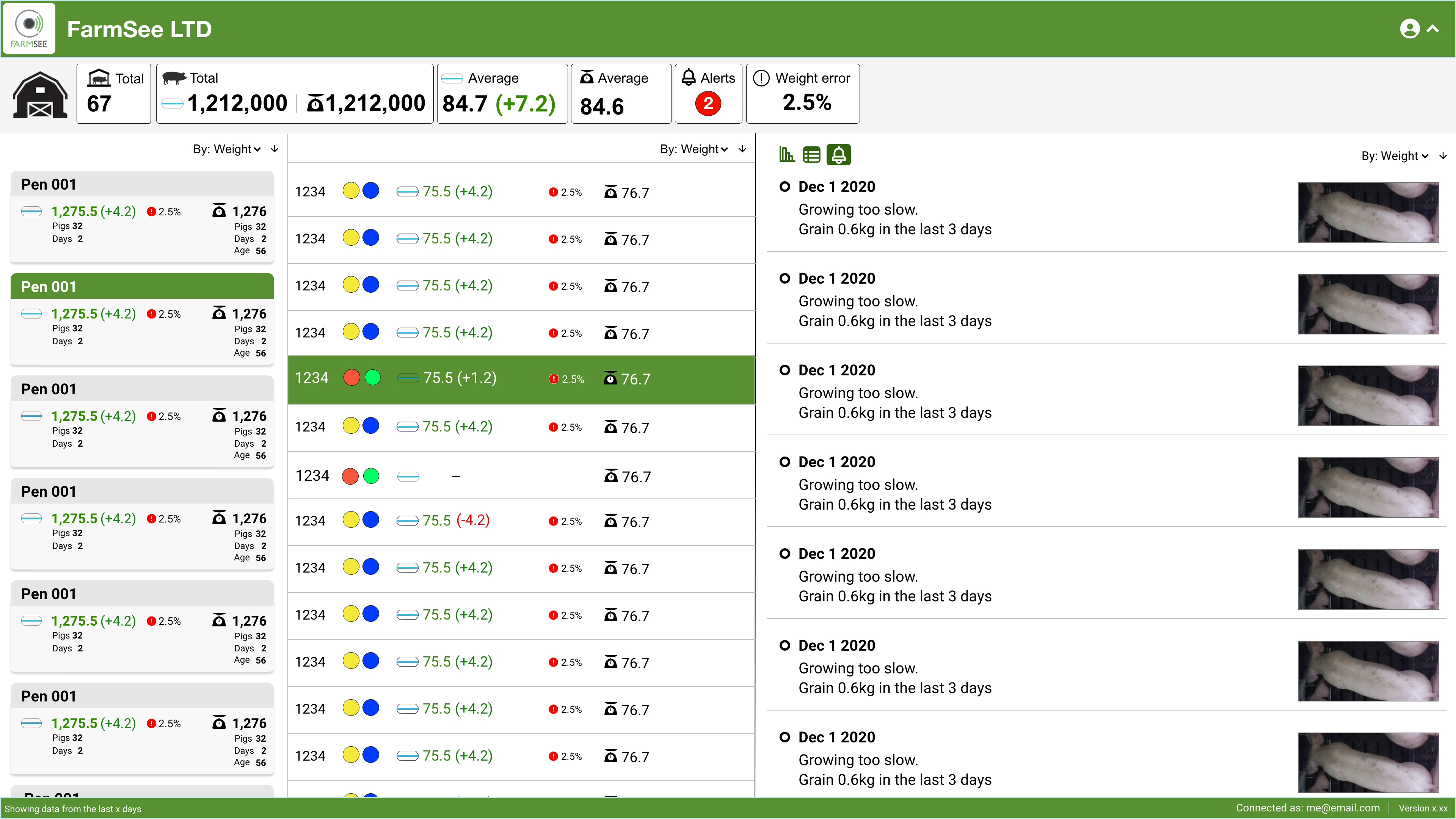Click red error icon in the (-4.2) row
The width and height of the screenshot is (1456, 819).
(x=553, y=521)
